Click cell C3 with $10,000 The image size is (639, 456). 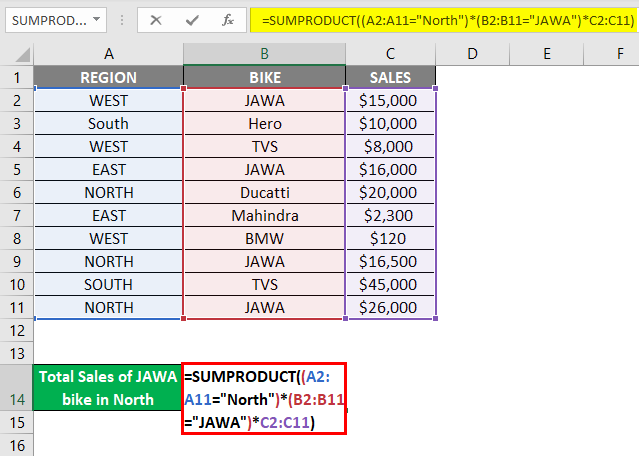390,123
